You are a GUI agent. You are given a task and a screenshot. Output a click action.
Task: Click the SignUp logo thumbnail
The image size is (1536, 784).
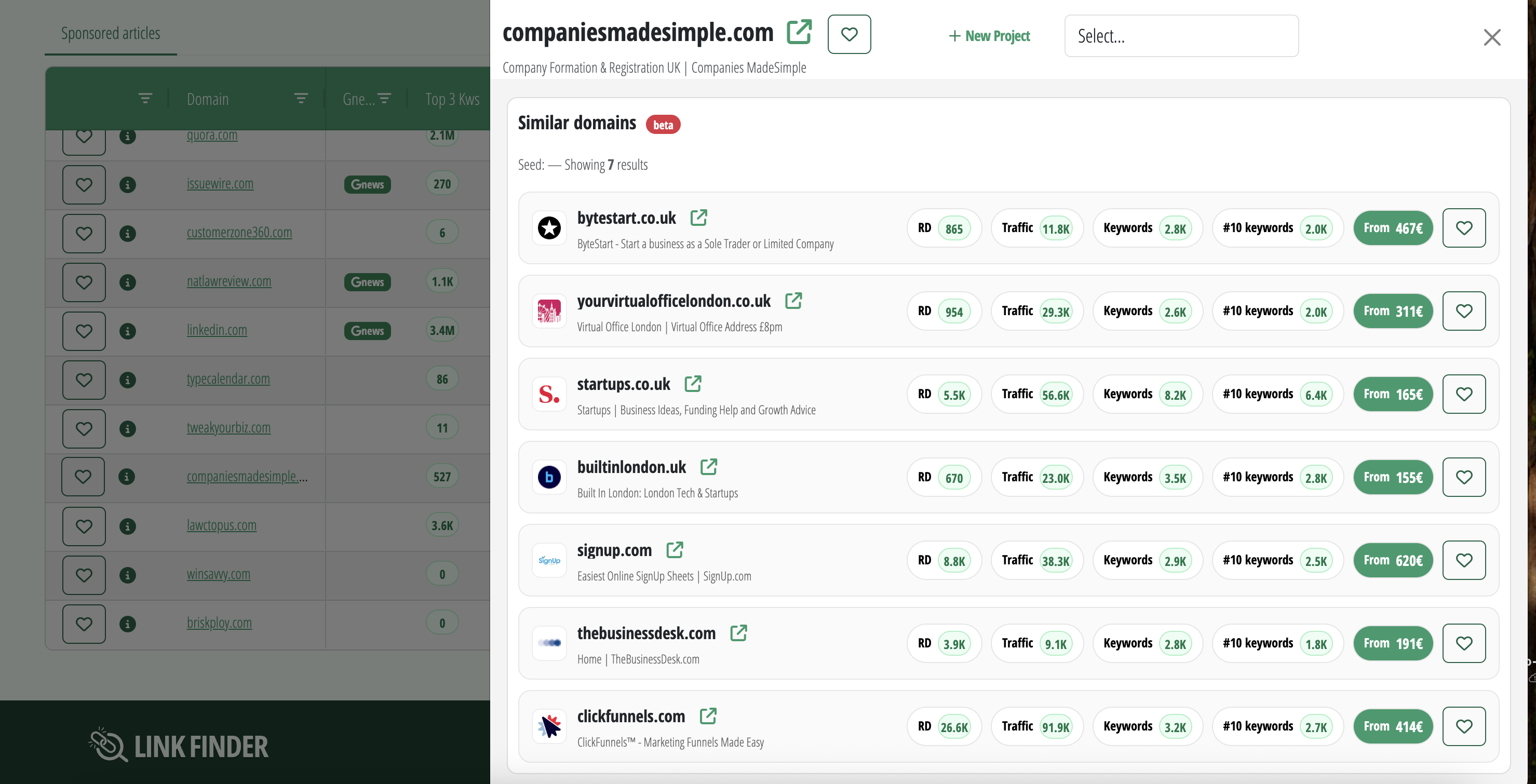[x=549, y=560]
